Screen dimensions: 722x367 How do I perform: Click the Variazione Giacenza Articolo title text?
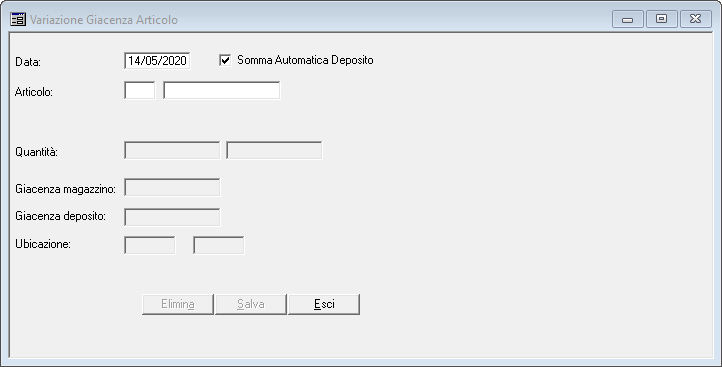(x=104, y=20)
